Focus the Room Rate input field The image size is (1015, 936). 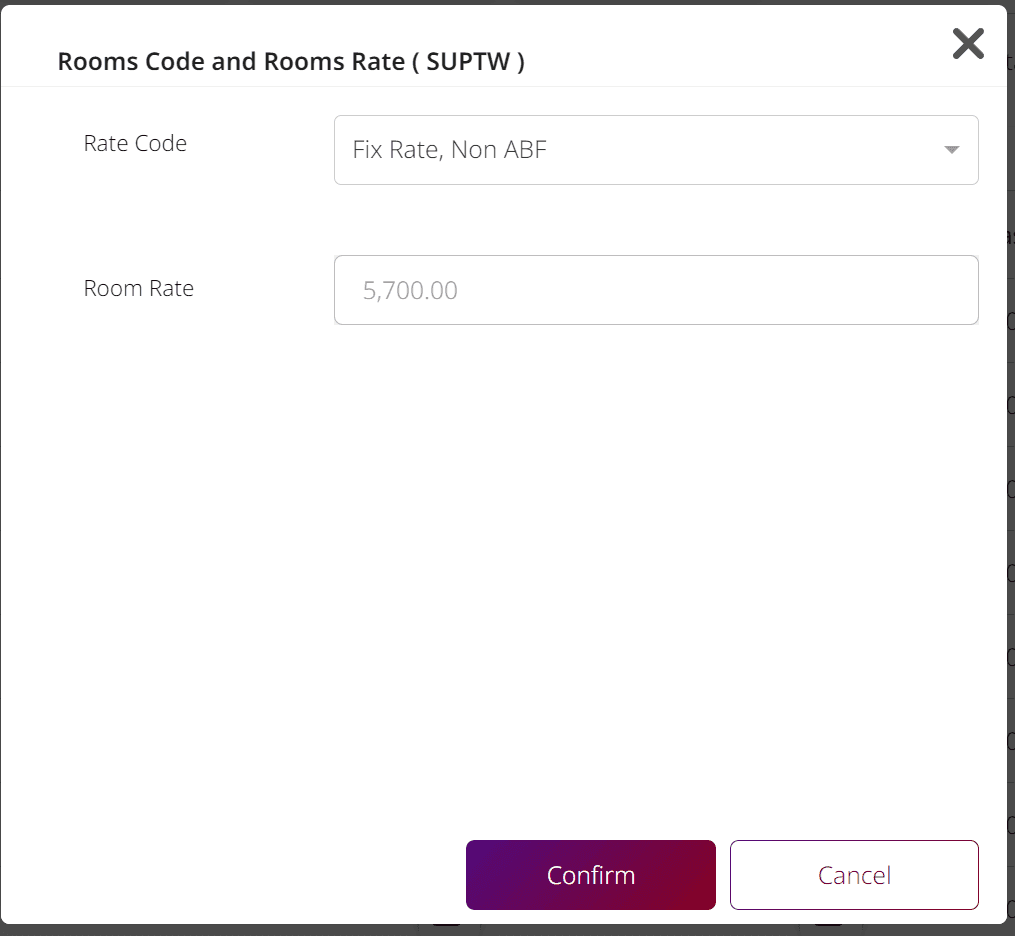[656, 290]
